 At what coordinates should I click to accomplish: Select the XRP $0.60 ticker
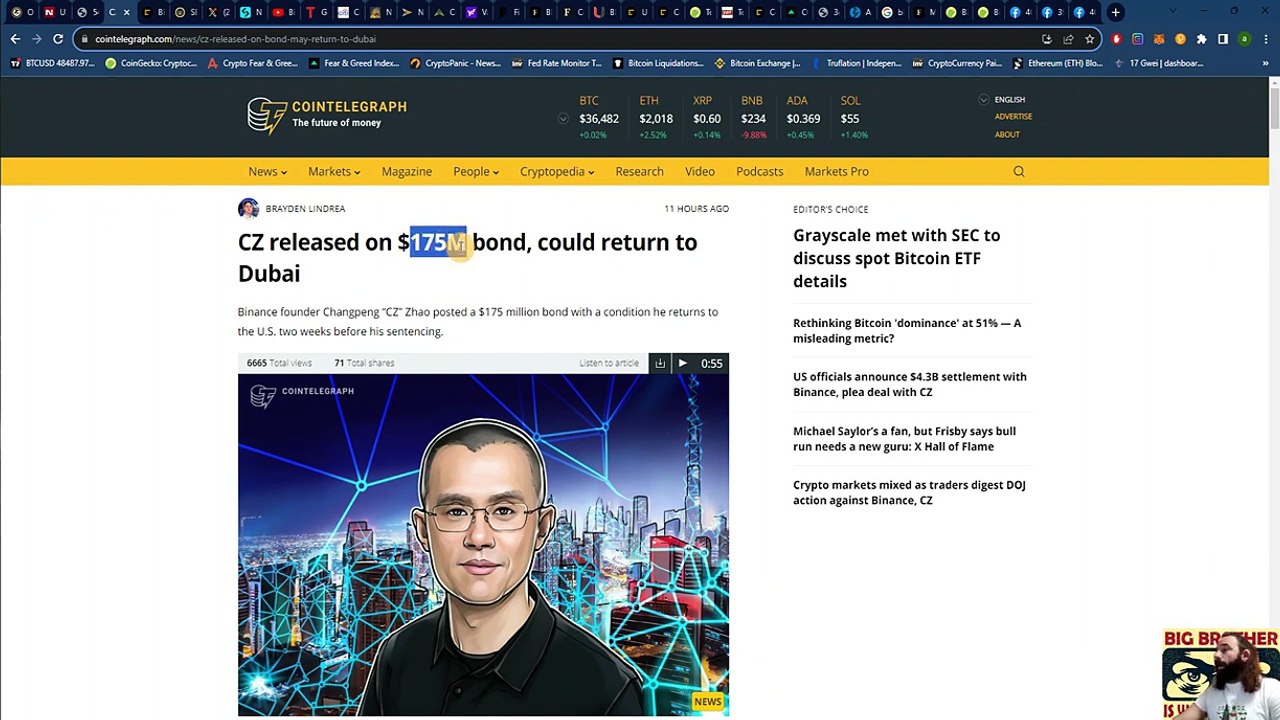[707, 117]
